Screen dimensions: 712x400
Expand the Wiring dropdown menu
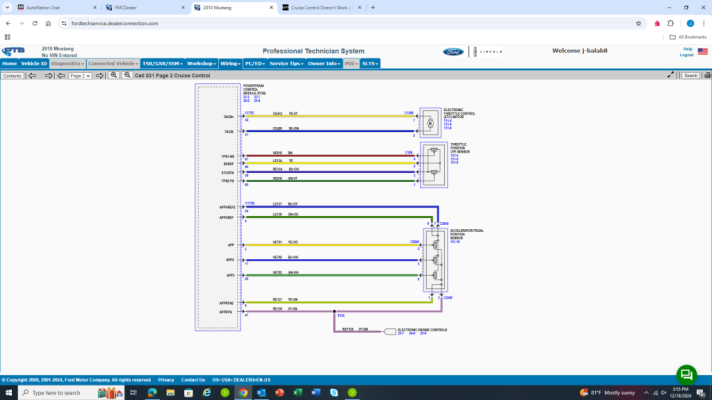click(x=230, y=64)
